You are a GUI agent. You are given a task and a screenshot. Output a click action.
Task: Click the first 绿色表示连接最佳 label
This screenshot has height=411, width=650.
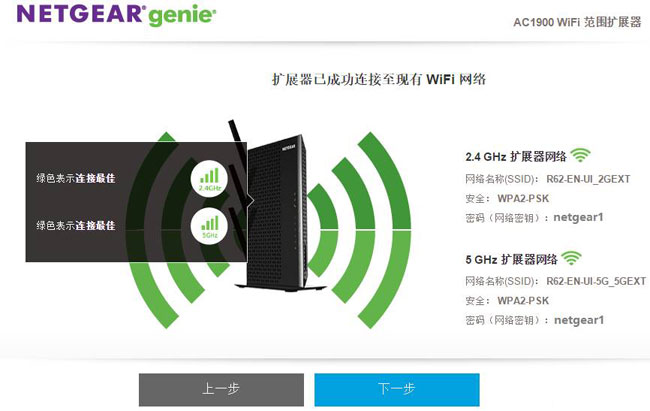[x=76, y=178]
